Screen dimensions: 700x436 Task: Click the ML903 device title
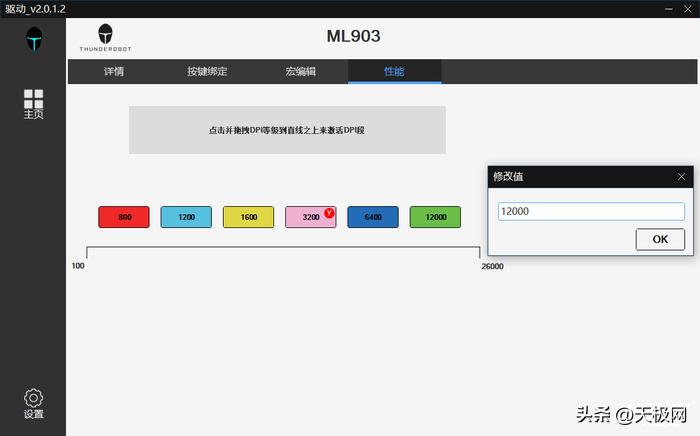coord(354,36)
